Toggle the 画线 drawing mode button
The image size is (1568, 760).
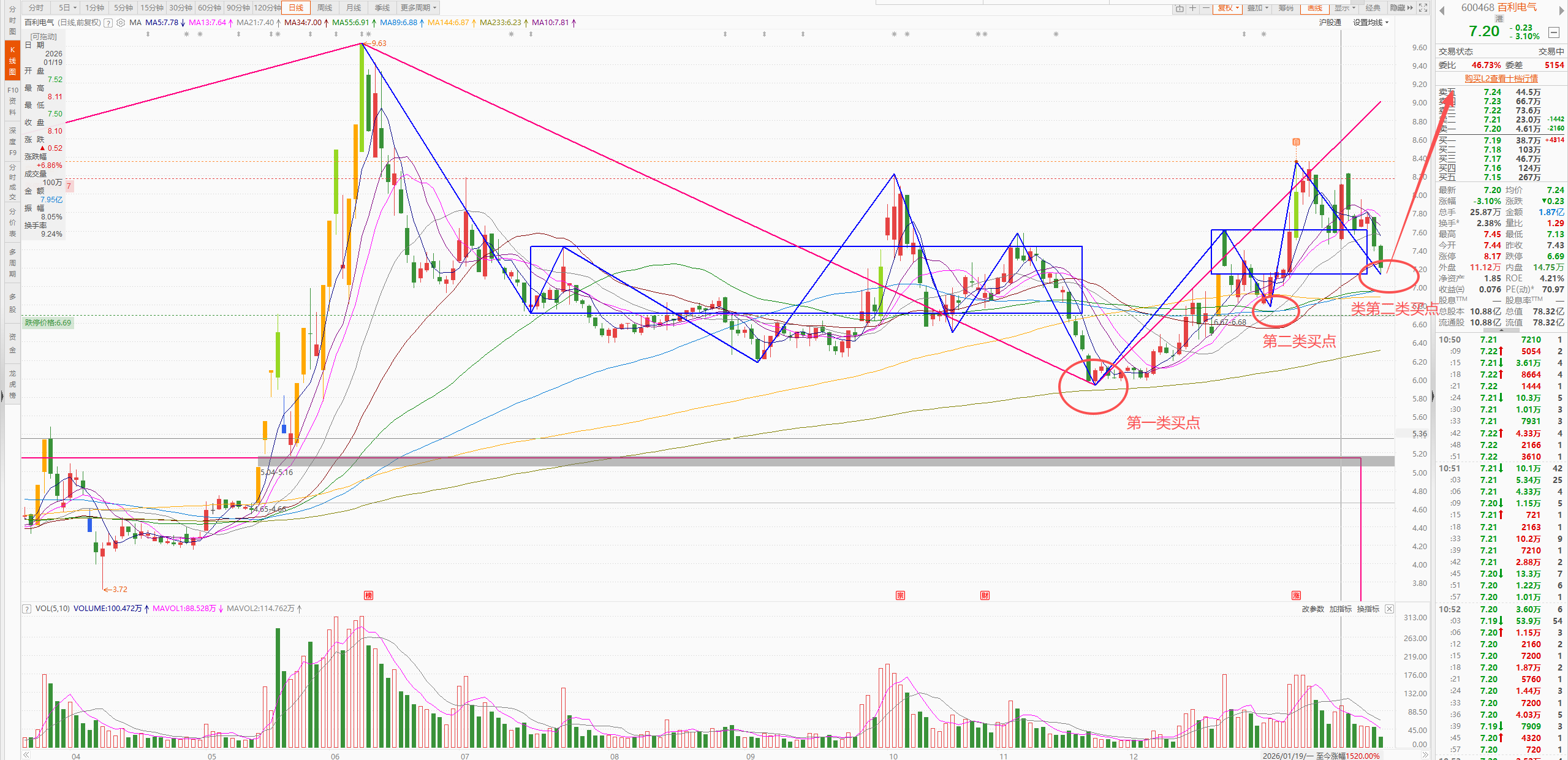click(x=1315, y=8)
